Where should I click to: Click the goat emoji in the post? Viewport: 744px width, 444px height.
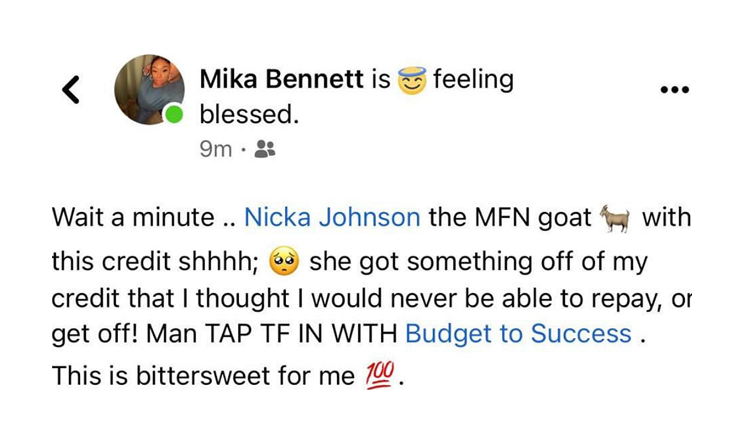point(614,217)
